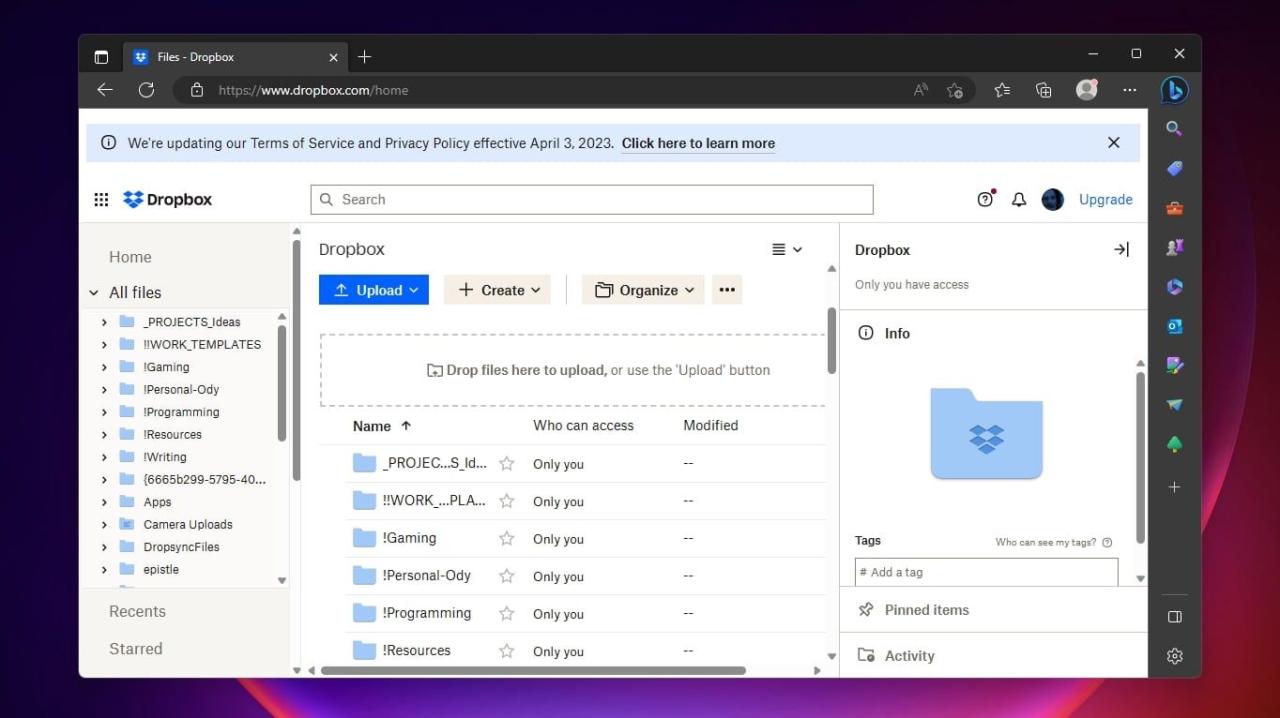Go to Home in the sidebar
The height and width of the screenshot is (718, 1280).
click(x=130, y=257)
